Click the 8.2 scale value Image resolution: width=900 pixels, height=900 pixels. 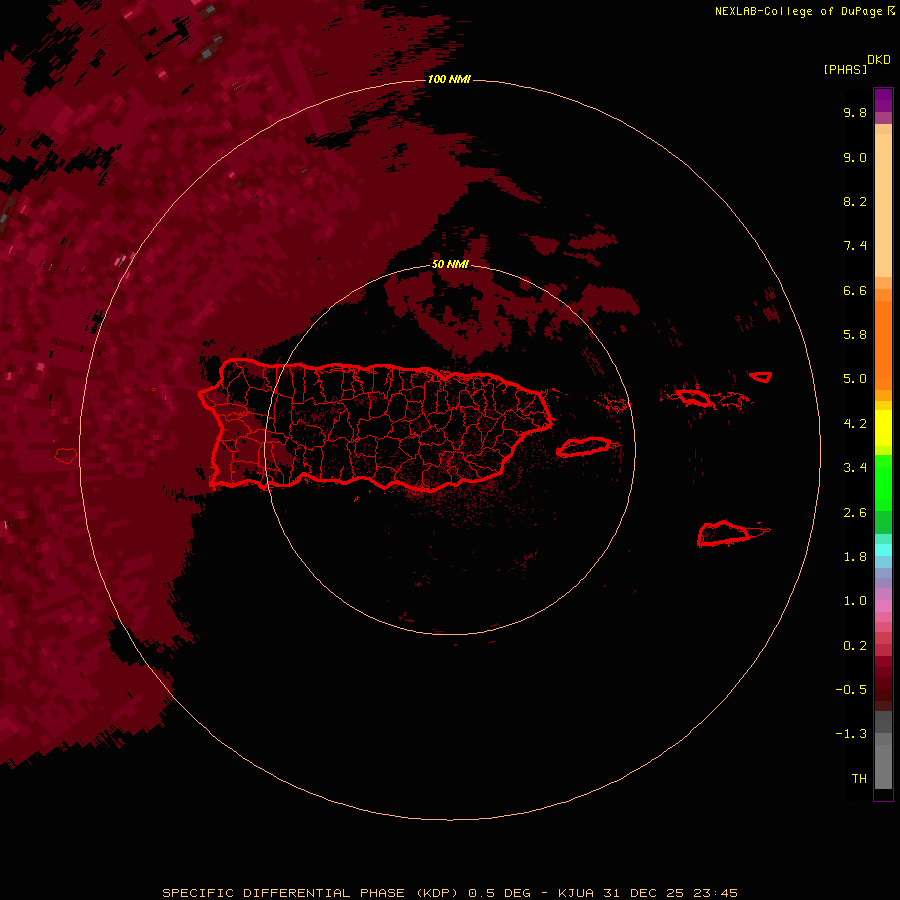(x=855, y=201)
